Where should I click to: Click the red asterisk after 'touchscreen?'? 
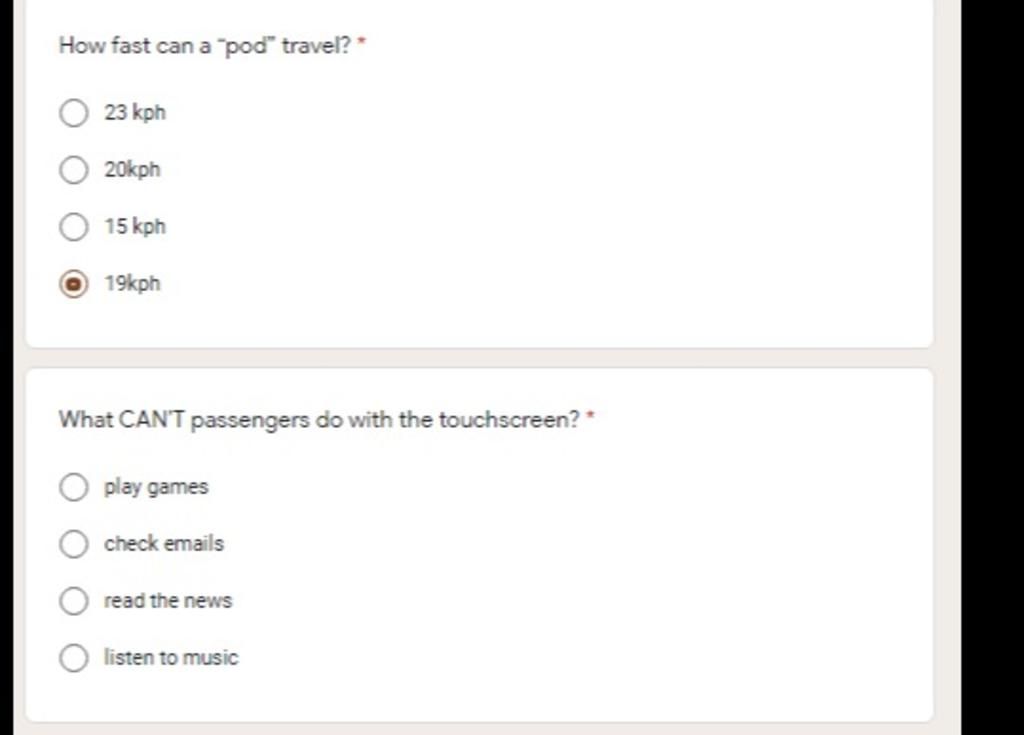click(590, 417)
